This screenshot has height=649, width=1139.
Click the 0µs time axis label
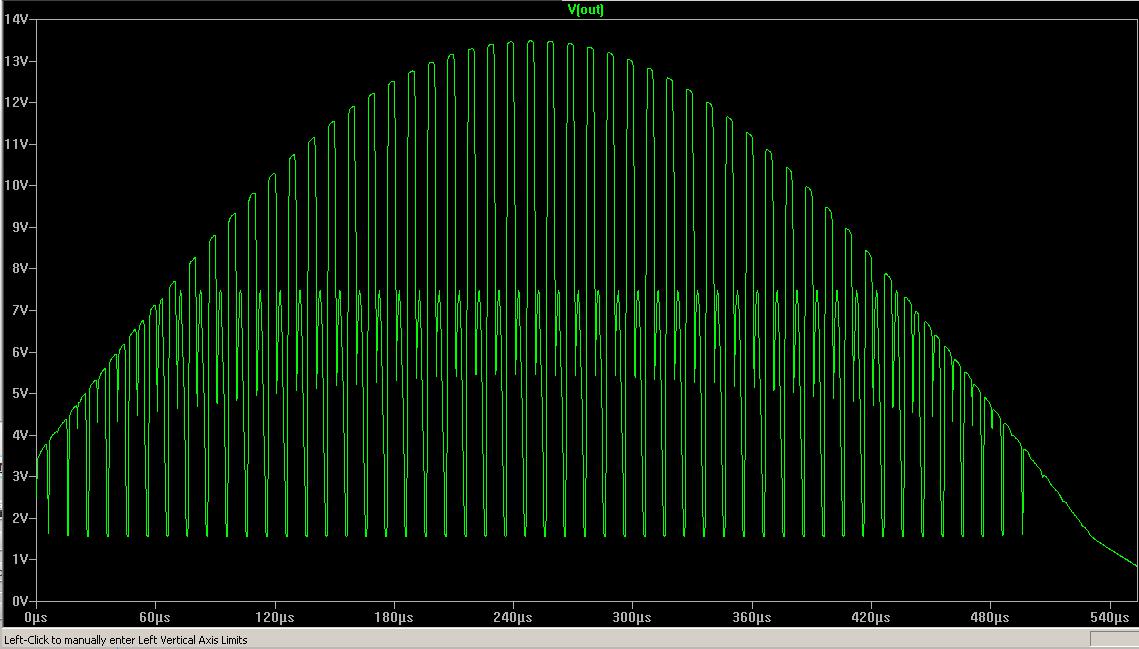pyautogui.click(x=36, y=617)
